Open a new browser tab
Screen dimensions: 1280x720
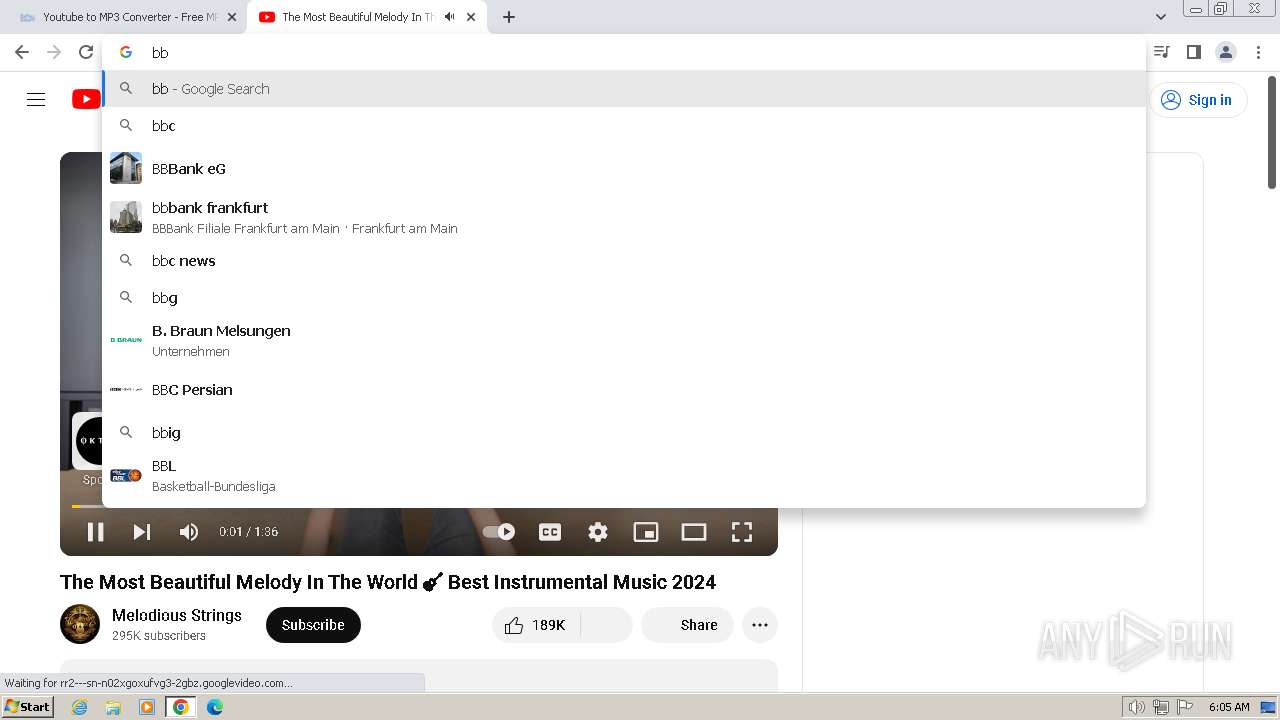pos(509,17)
